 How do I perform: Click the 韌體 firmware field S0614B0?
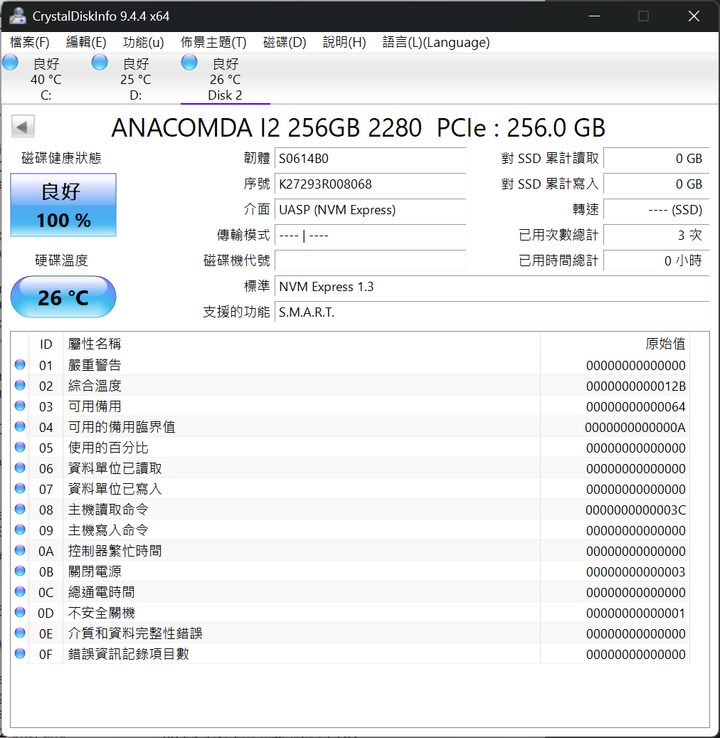370,158
